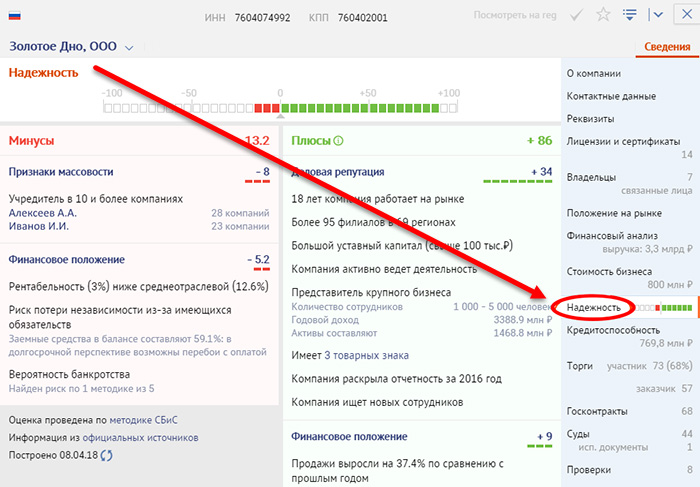Open методике СБиС link
The height and width of the screenshot is (487, 700).
click(143, 420)
